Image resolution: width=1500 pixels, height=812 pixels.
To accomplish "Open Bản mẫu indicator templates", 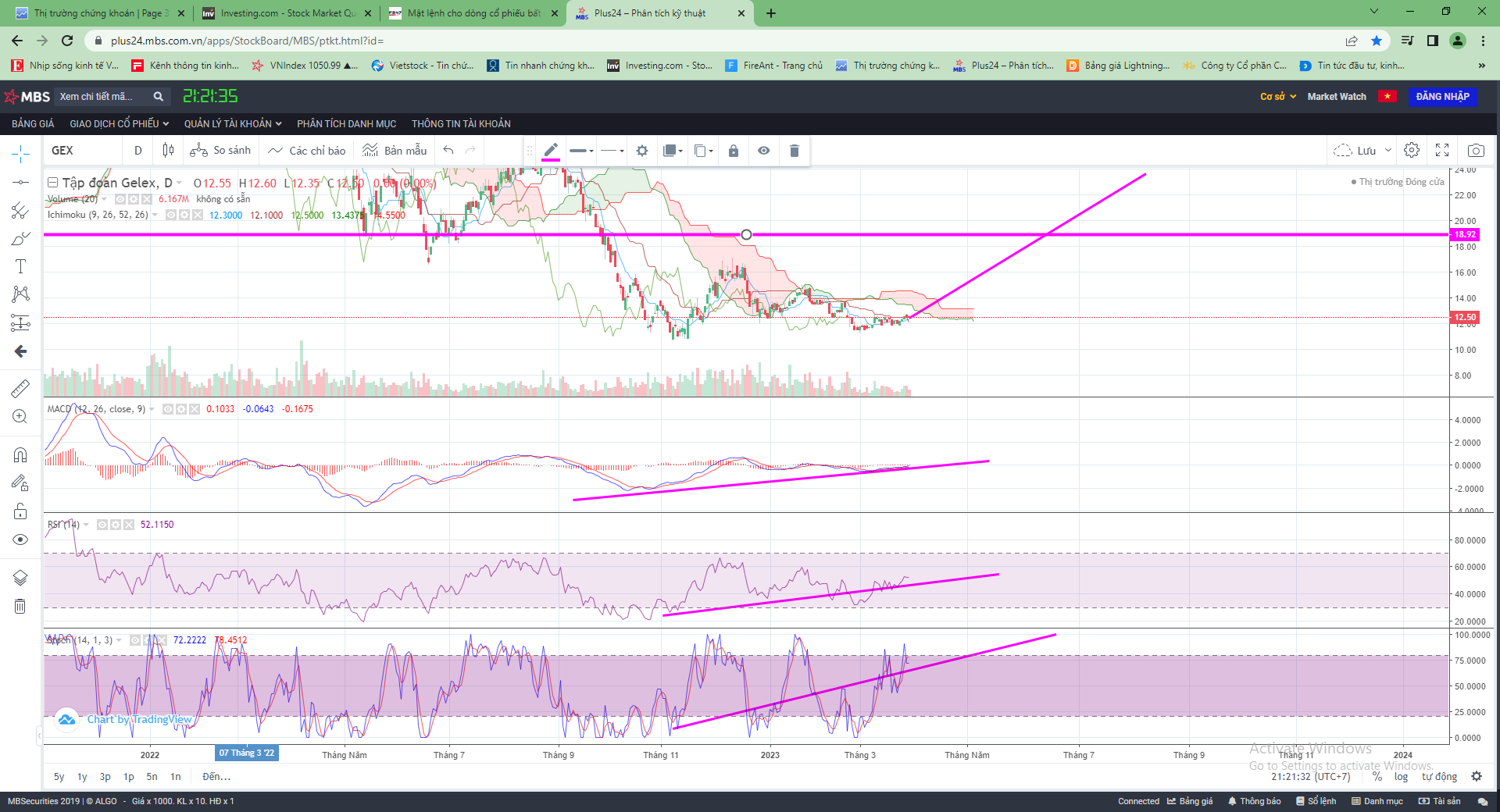I will pos(395,151).
